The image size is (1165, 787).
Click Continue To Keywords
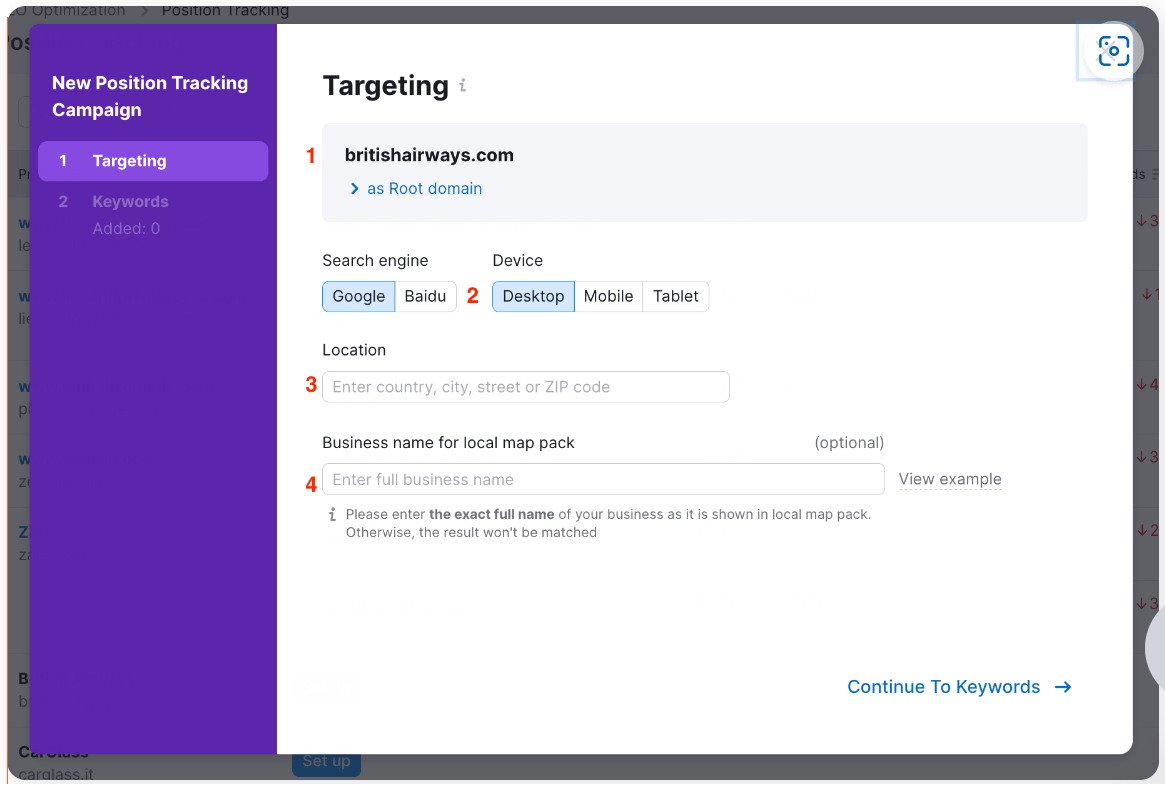[x=941, y=687]
